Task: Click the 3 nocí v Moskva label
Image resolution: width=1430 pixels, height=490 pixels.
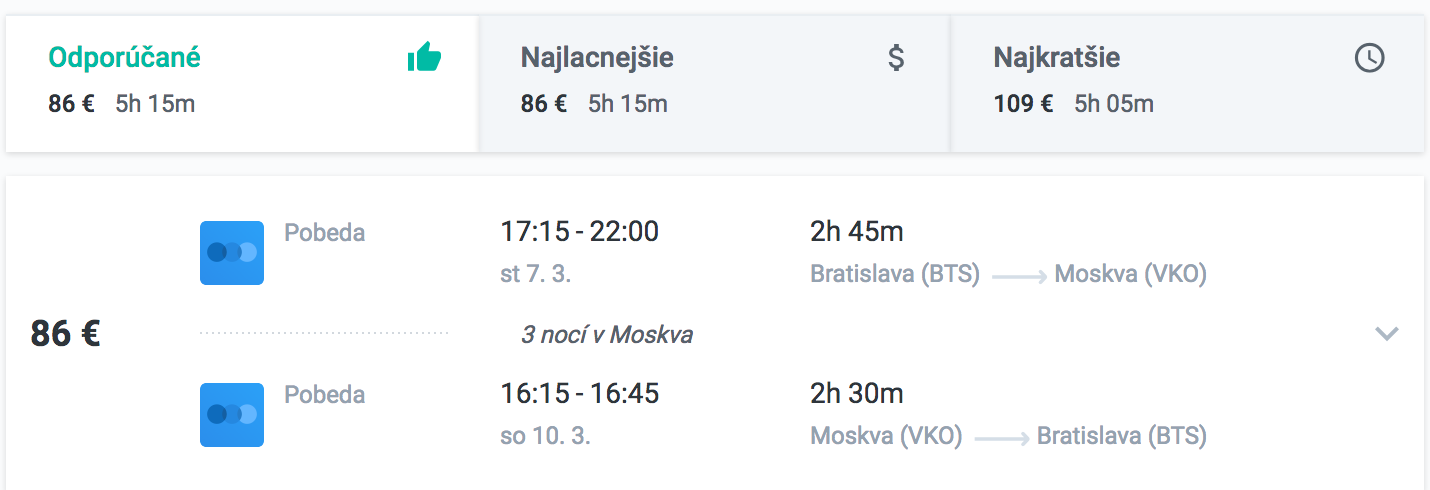Action: 607,334
